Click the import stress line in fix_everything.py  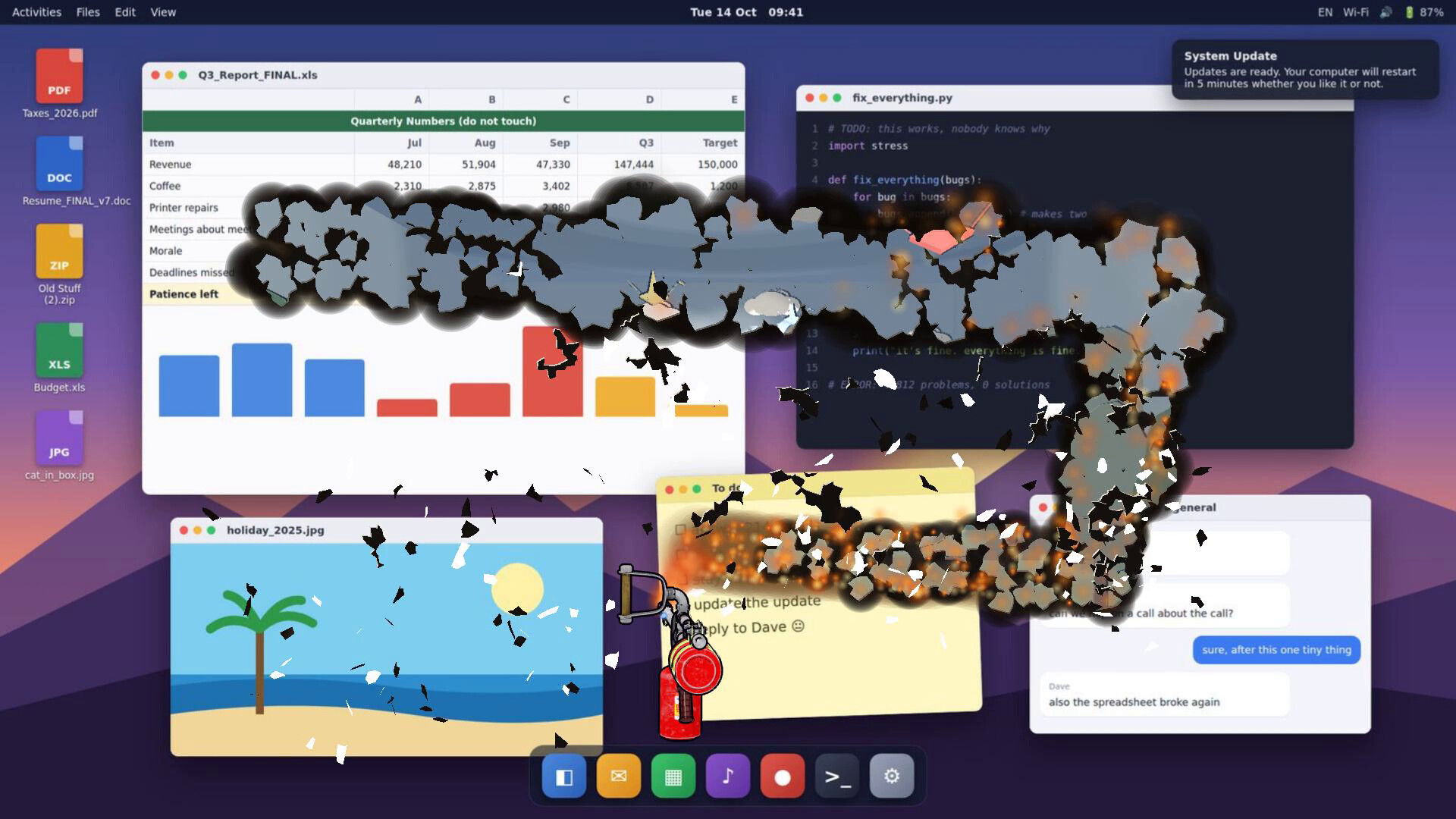pyautogui.click(x=868, y=146)
